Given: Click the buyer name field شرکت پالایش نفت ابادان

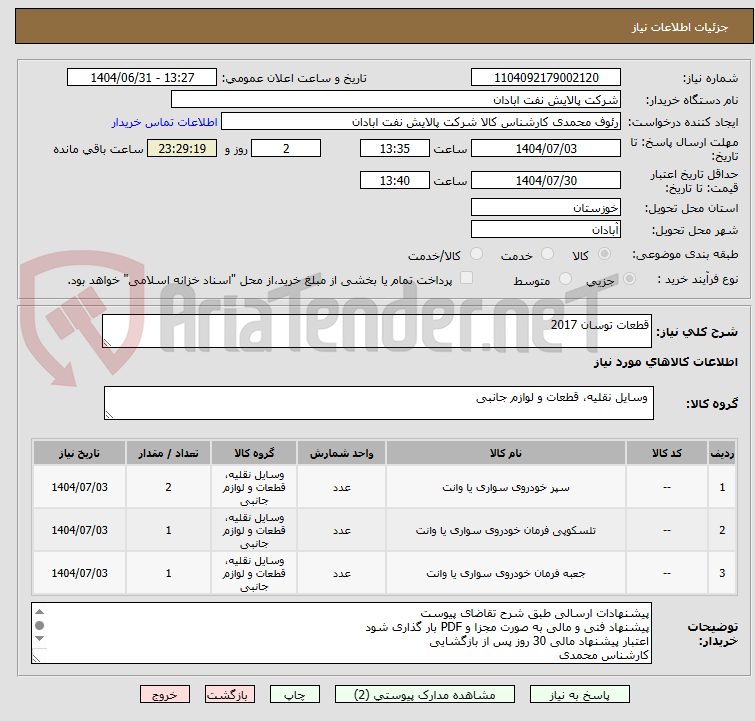Looking at the screenshot, I should (396, 100).
